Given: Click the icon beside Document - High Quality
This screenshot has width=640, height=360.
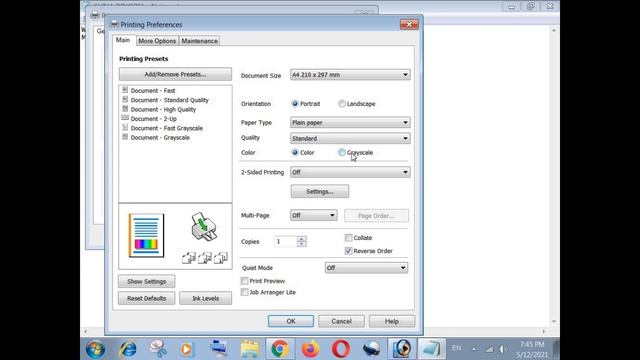Looking at the screenshot, I should coord(125,109).
